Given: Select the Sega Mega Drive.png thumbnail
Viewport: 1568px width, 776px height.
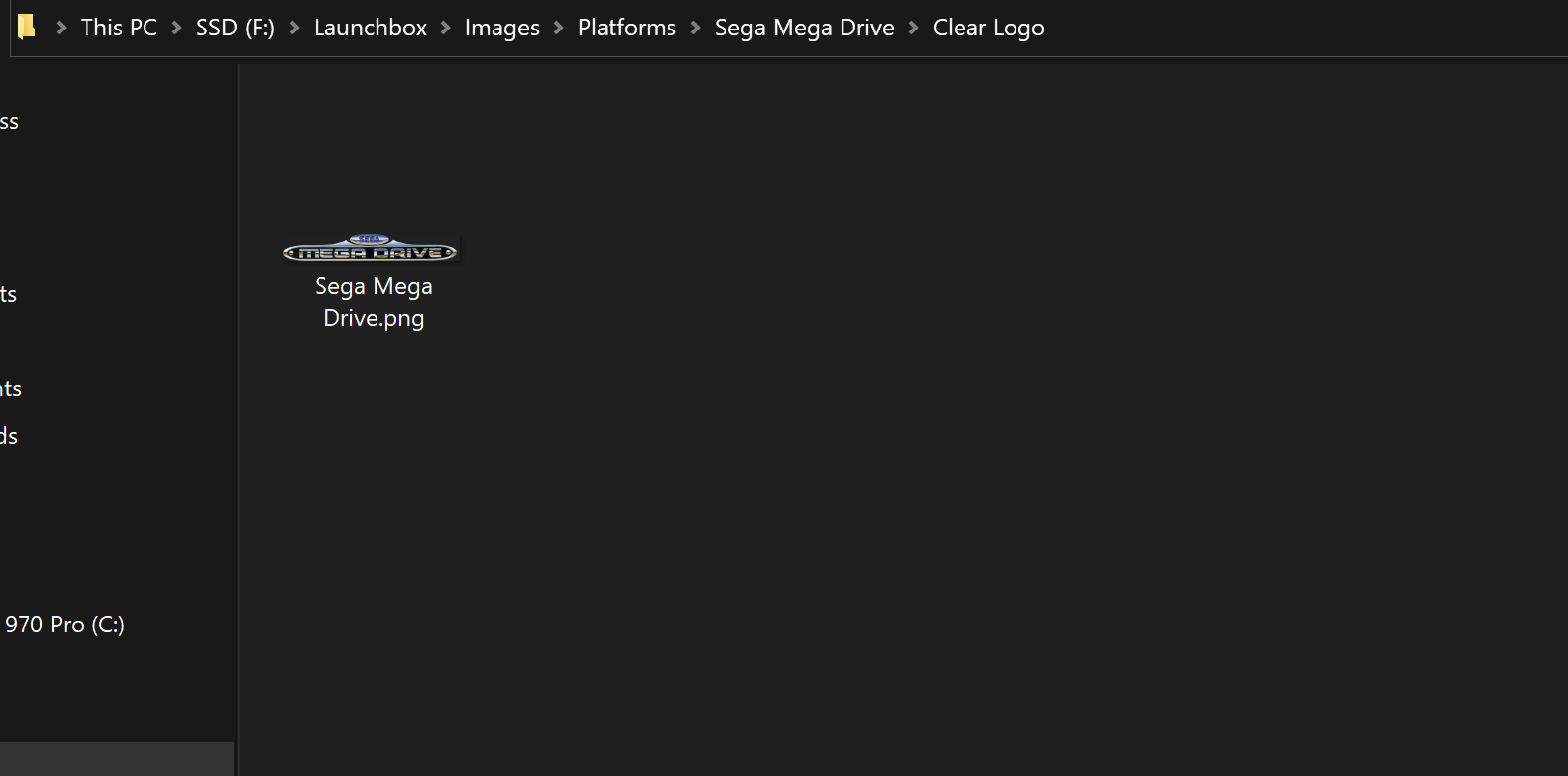Looking at the screenshot, I should click(371, 249).
